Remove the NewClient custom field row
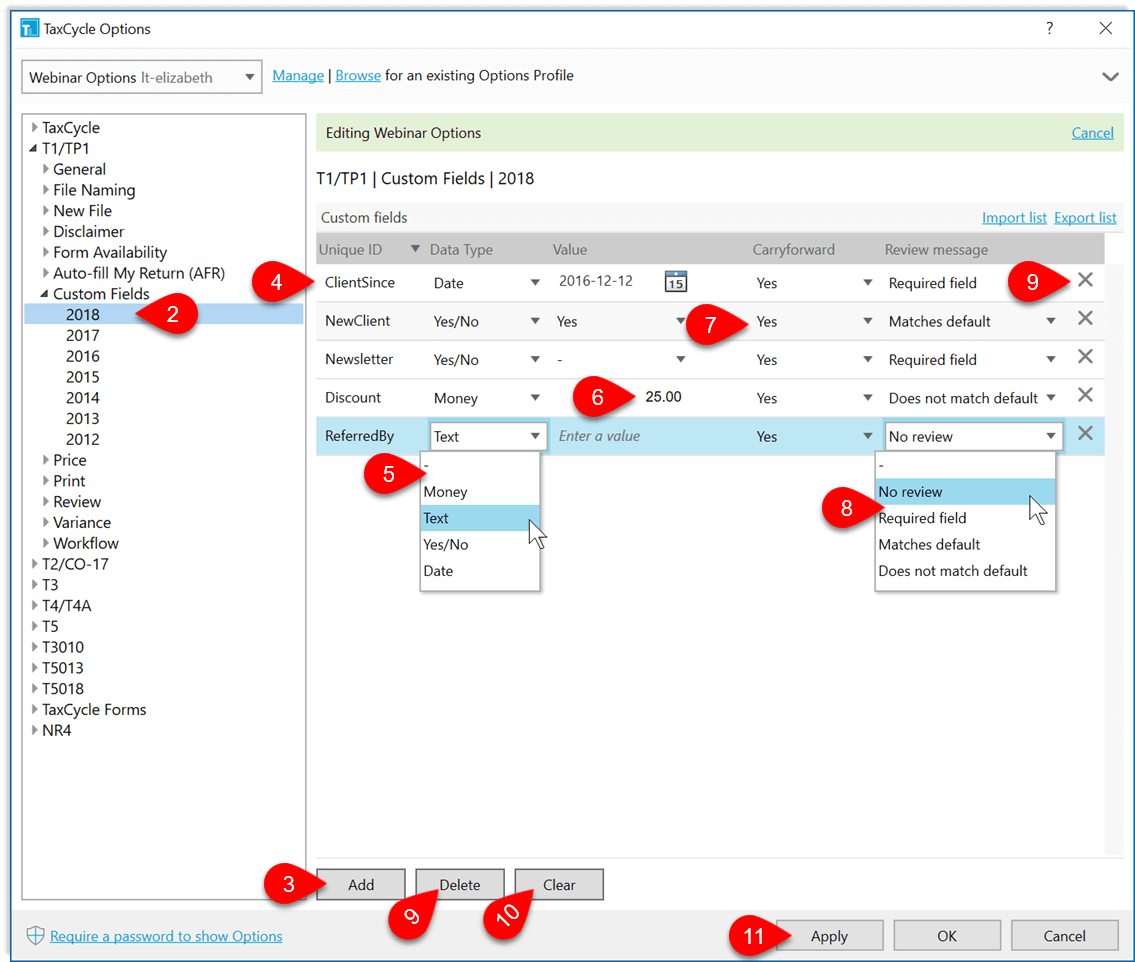 (x=1085, y=318)
